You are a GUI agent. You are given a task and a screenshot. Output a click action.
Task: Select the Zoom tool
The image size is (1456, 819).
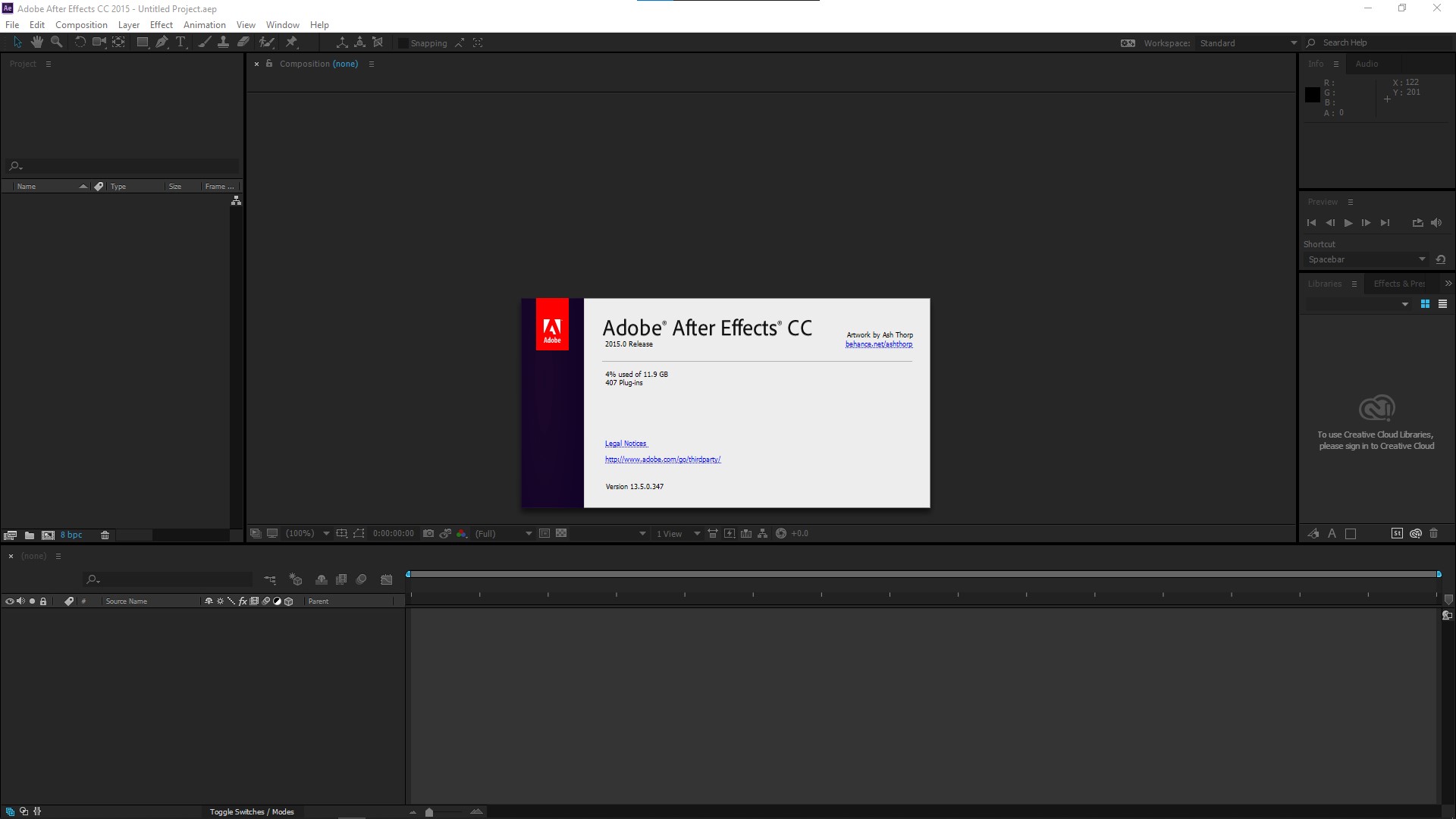click(x=56, y=42)
